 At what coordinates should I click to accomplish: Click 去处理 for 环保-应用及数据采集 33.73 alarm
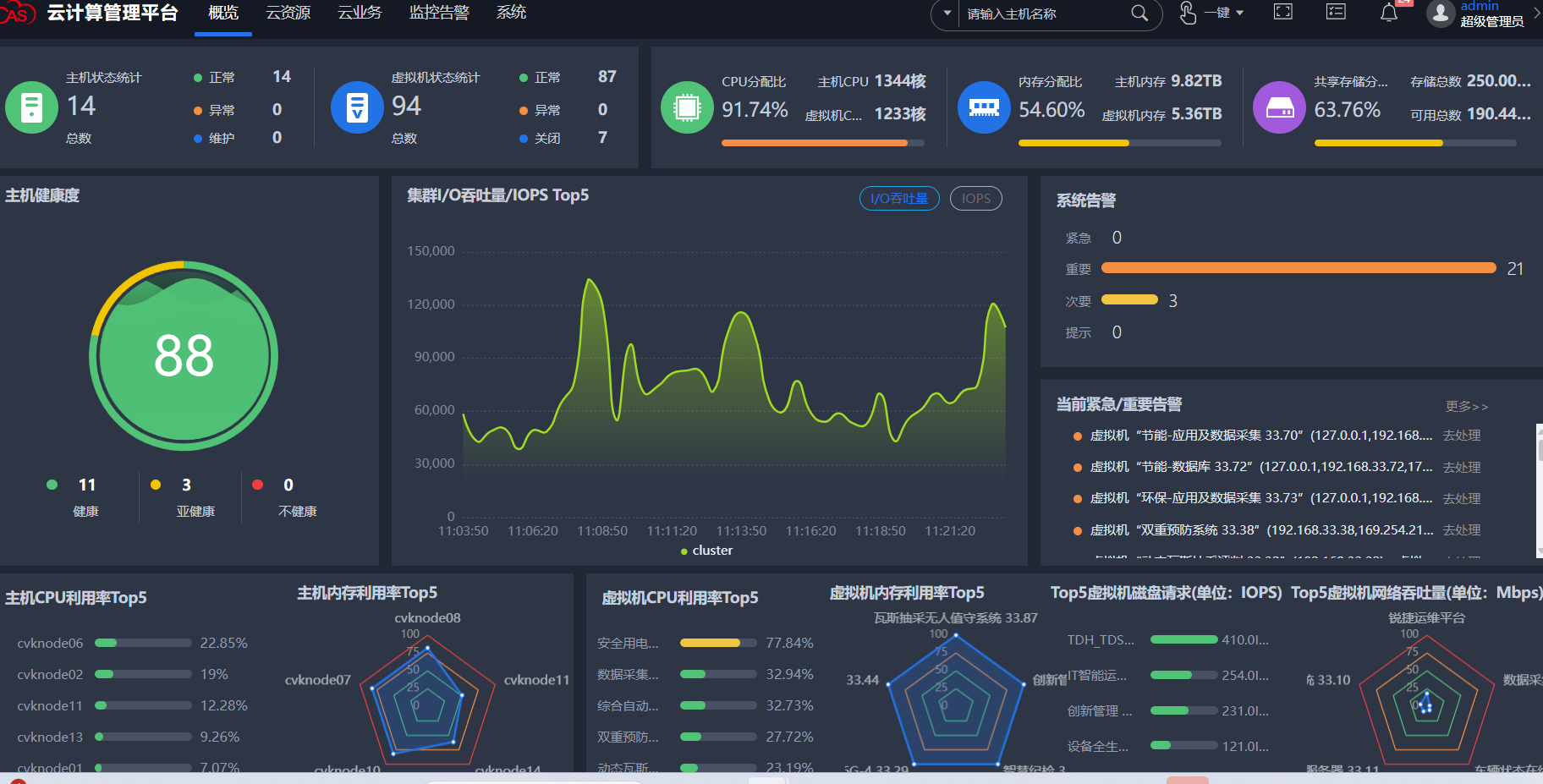[1462, 498]
